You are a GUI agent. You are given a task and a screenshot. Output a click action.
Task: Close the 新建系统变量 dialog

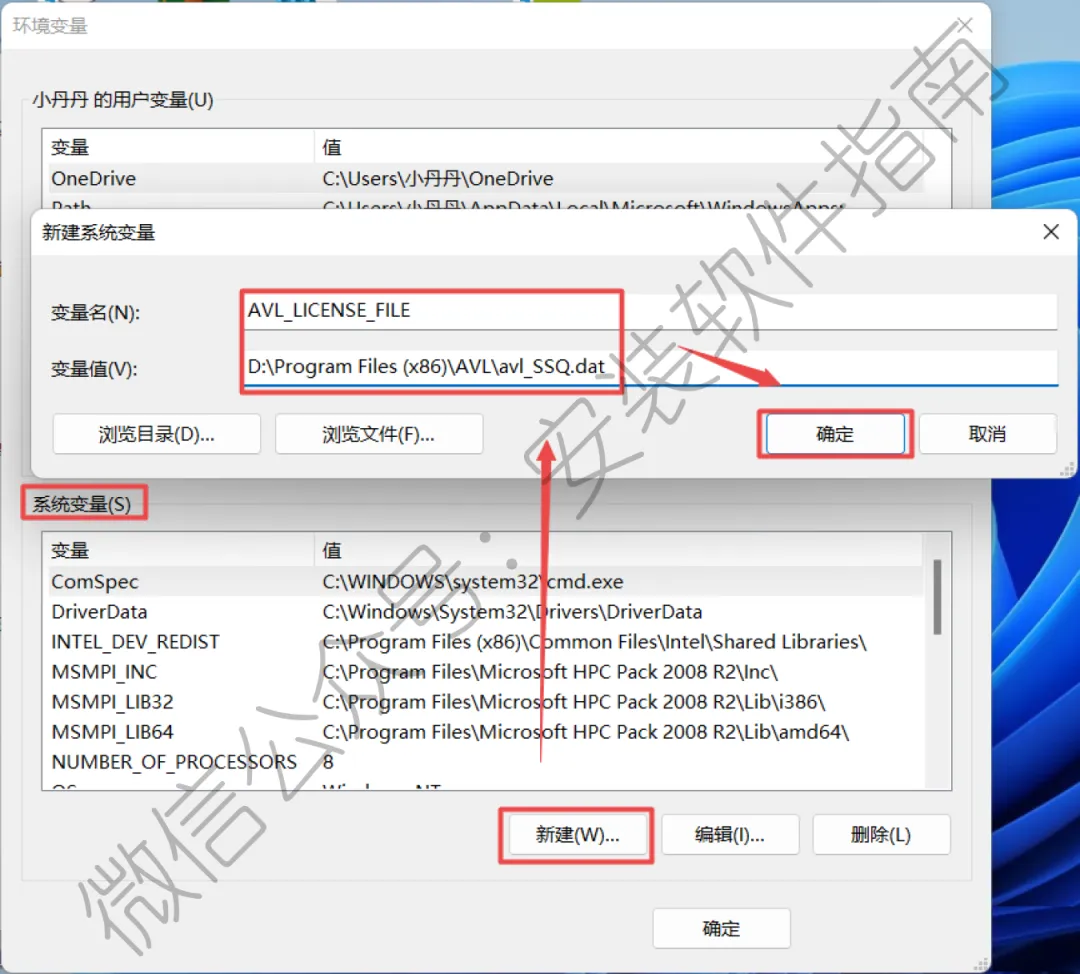pos(1050,232)
